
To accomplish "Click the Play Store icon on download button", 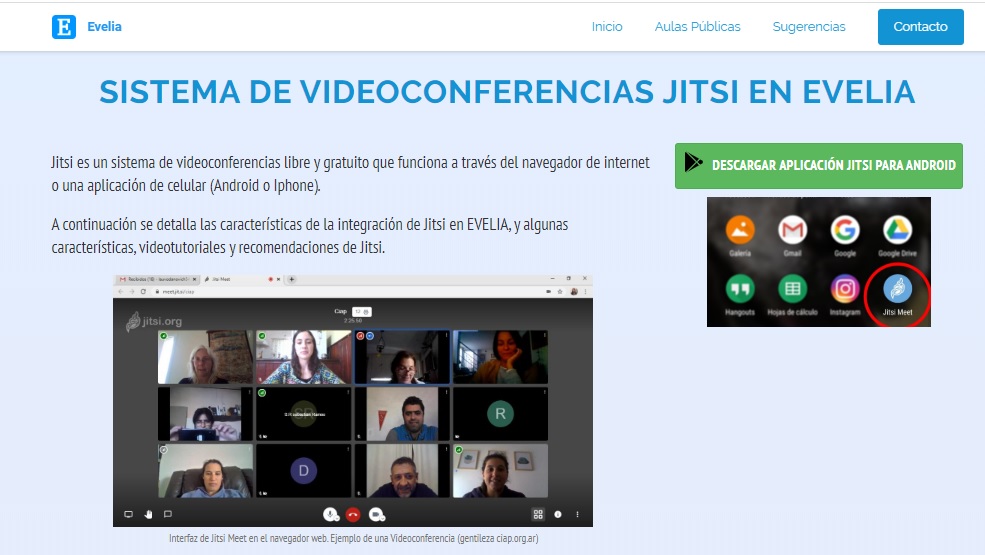I will [x=694, y=162].
